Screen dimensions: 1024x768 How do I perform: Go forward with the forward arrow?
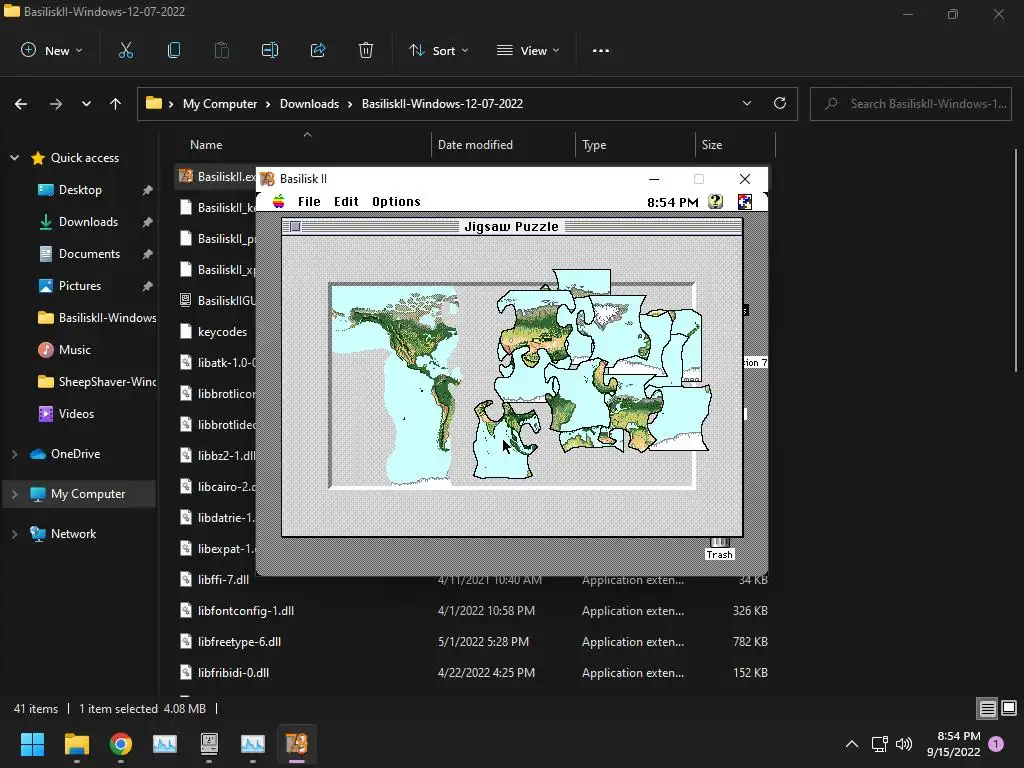coord(56,104)
